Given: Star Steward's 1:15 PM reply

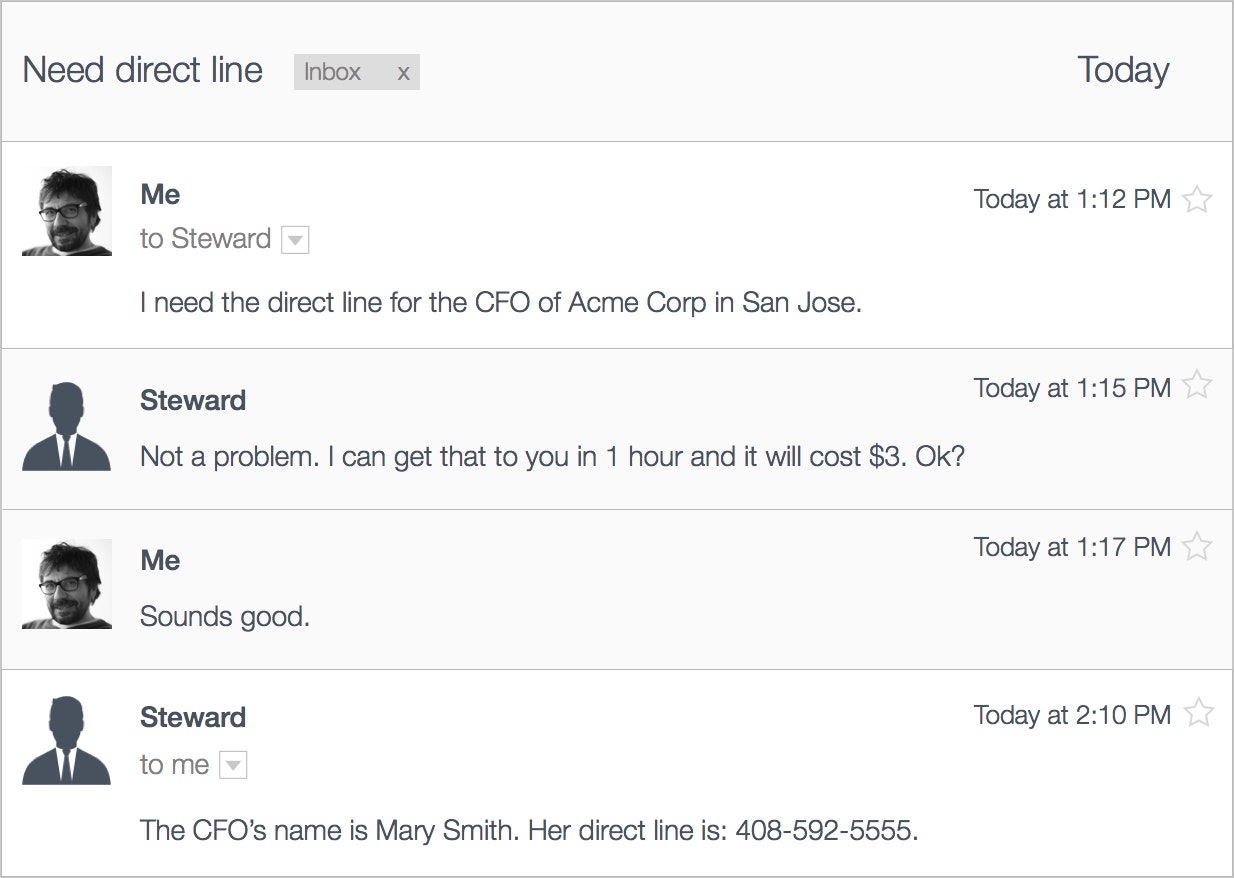Looking at the screenshot, I should pos(1197,385).
